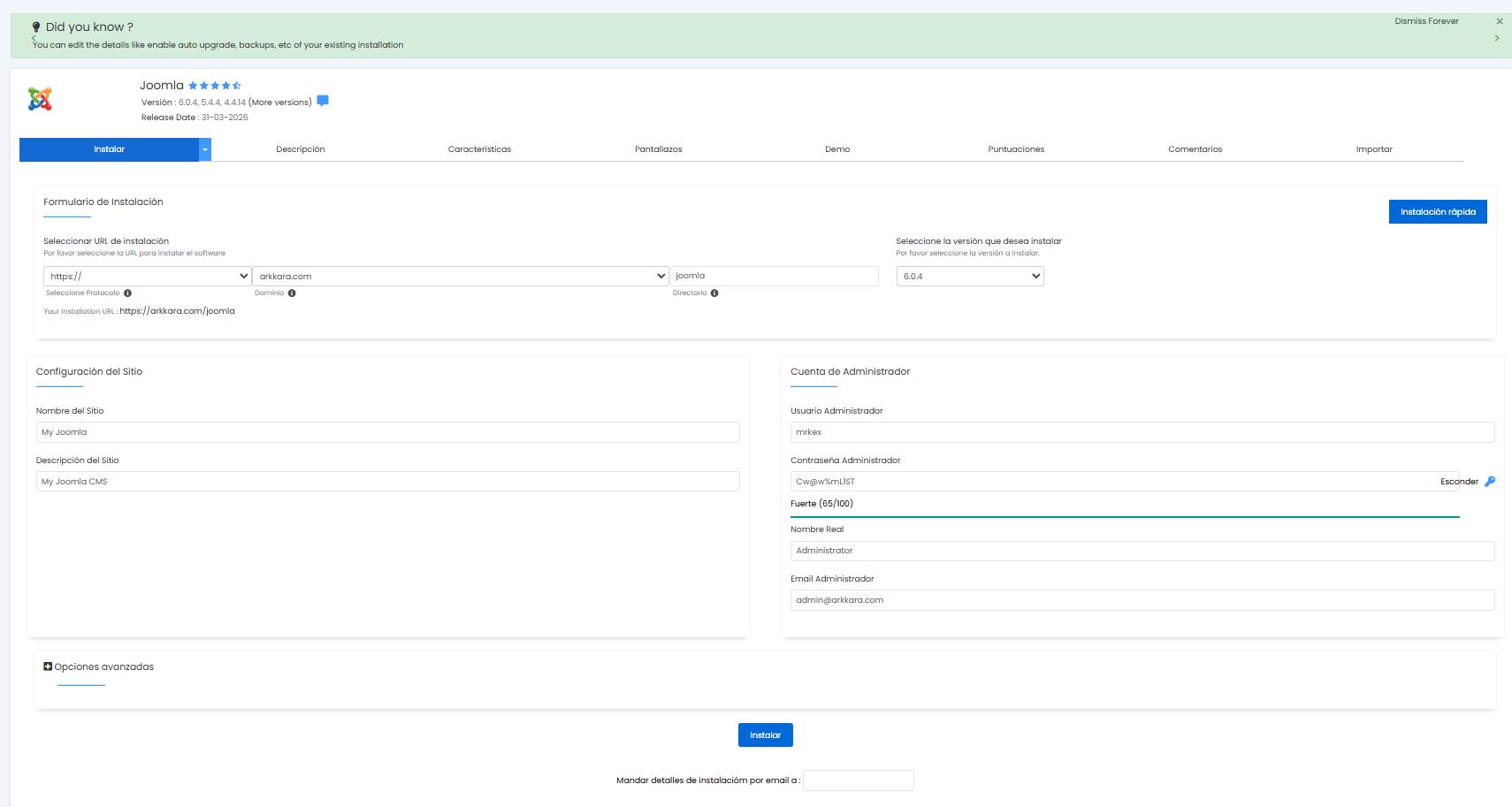Click the Joomla logo icon
Image resolution: width=1512 pixels, height=807 pixels.
pos(40,99)
